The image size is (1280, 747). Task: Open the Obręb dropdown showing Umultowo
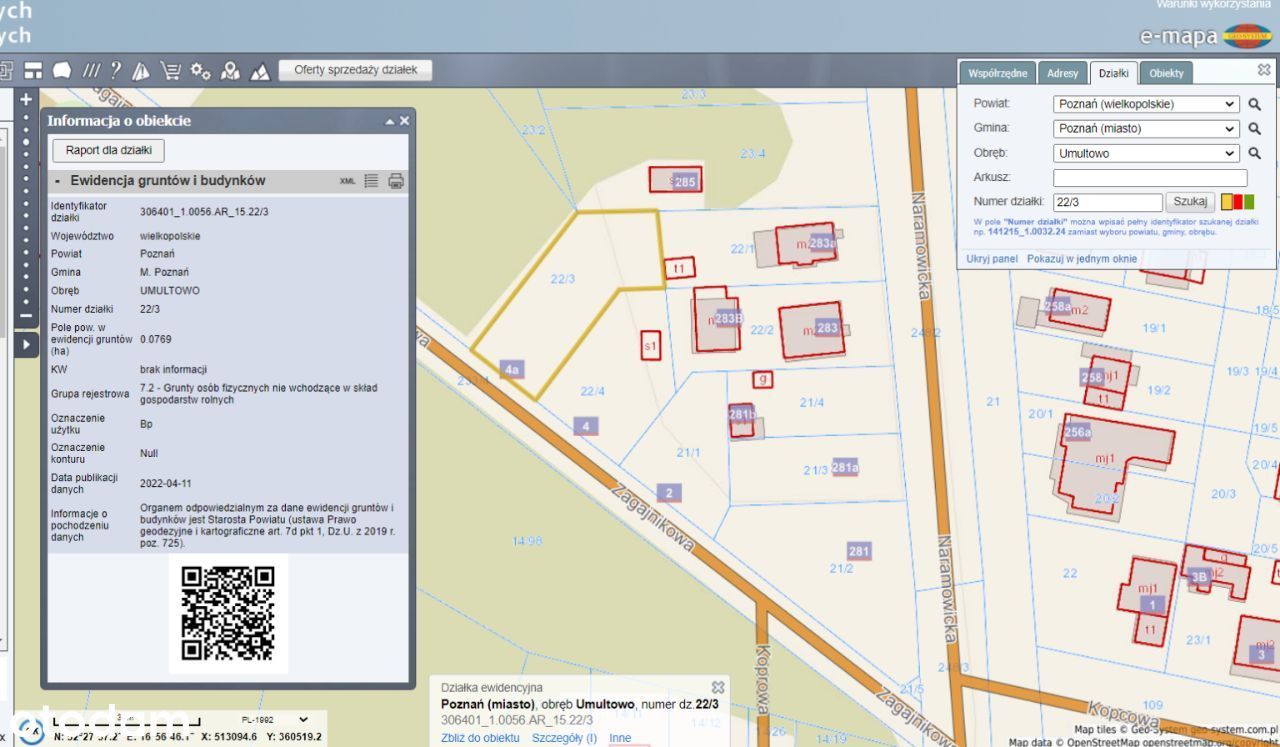pos(1146,154)
